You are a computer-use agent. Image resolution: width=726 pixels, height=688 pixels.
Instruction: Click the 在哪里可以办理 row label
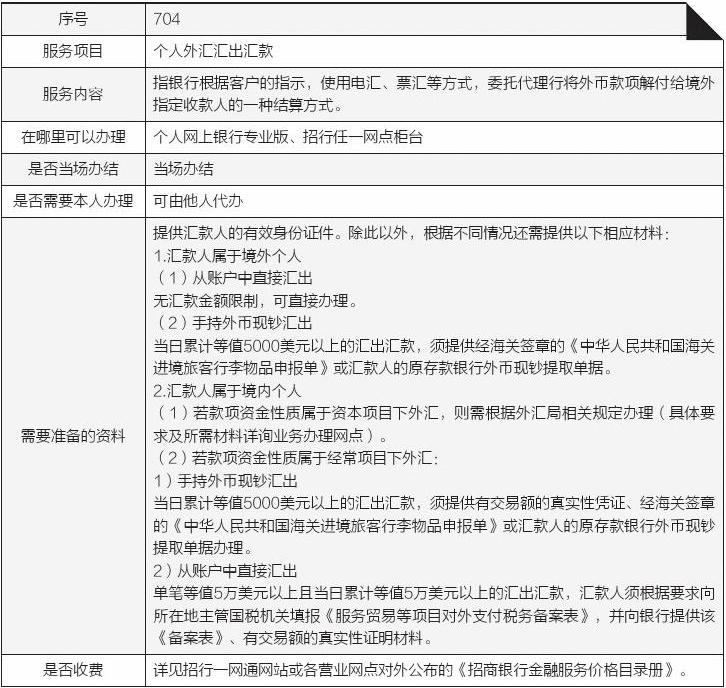tap(72, 136)
